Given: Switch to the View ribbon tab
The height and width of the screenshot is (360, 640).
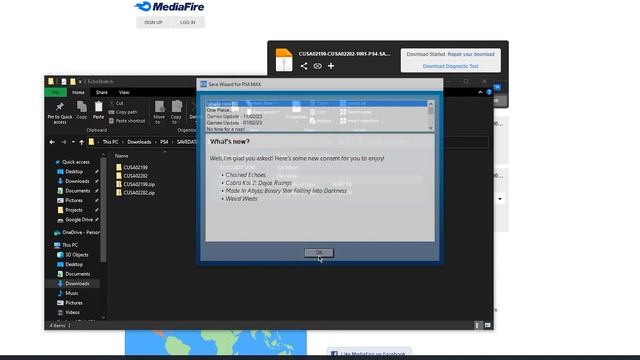Looking at the screenshot, I should (124, 92).
